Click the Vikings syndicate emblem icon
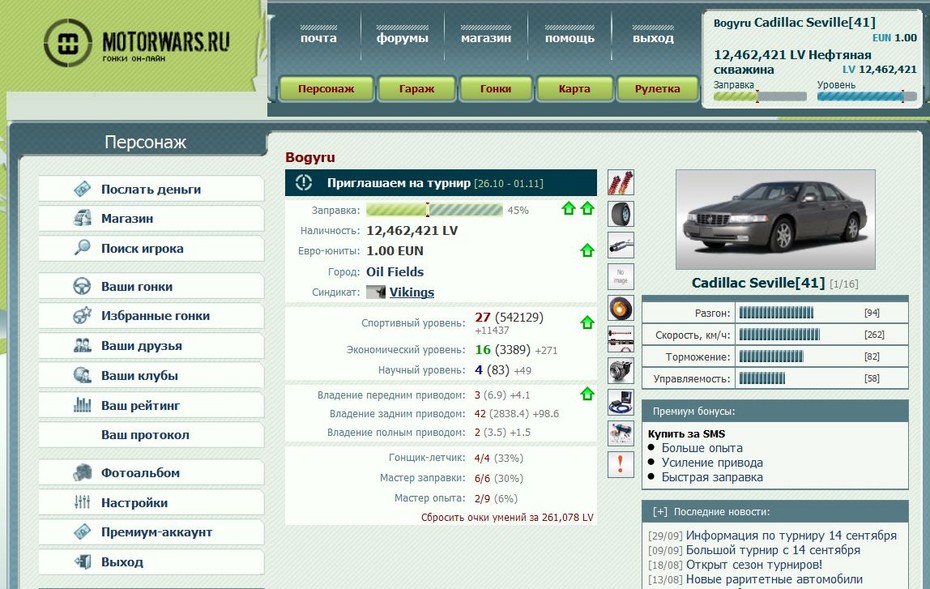This screenshot has height=589, width=930. tap(375, 292)
